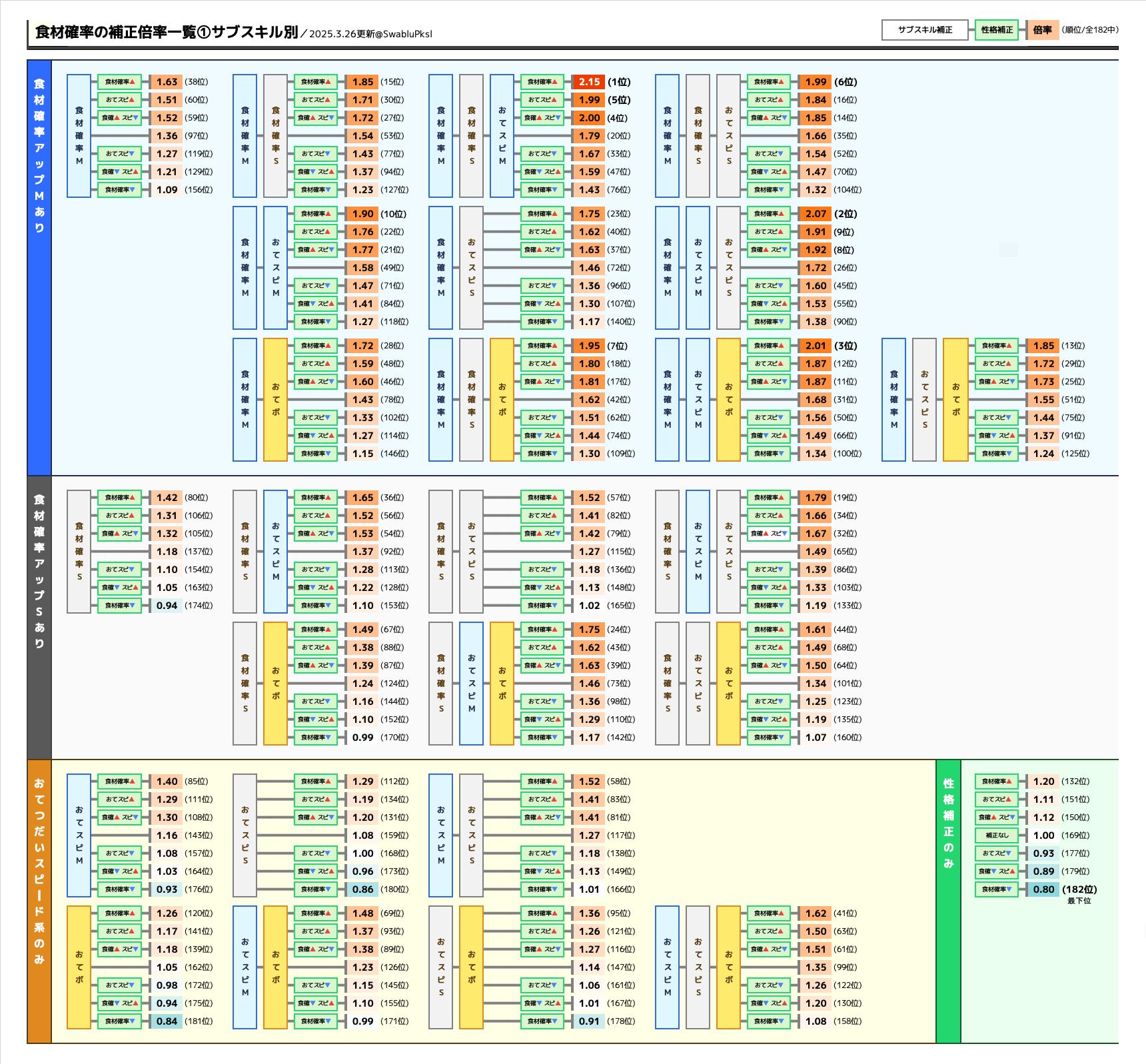Click the 1.90 multiplier ranked 10位
Screen dimensions: 1146x1064
tap(362, 214)
